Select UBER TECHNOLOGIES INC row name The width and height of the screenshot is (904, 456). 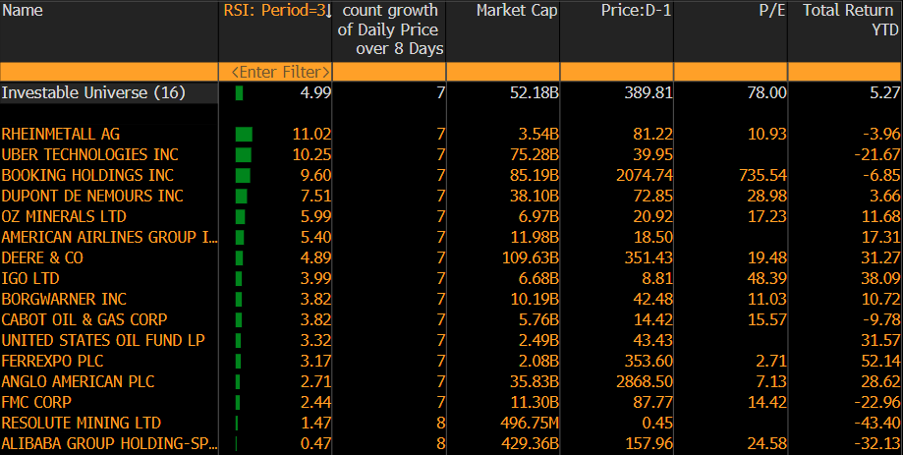[90, 155]
